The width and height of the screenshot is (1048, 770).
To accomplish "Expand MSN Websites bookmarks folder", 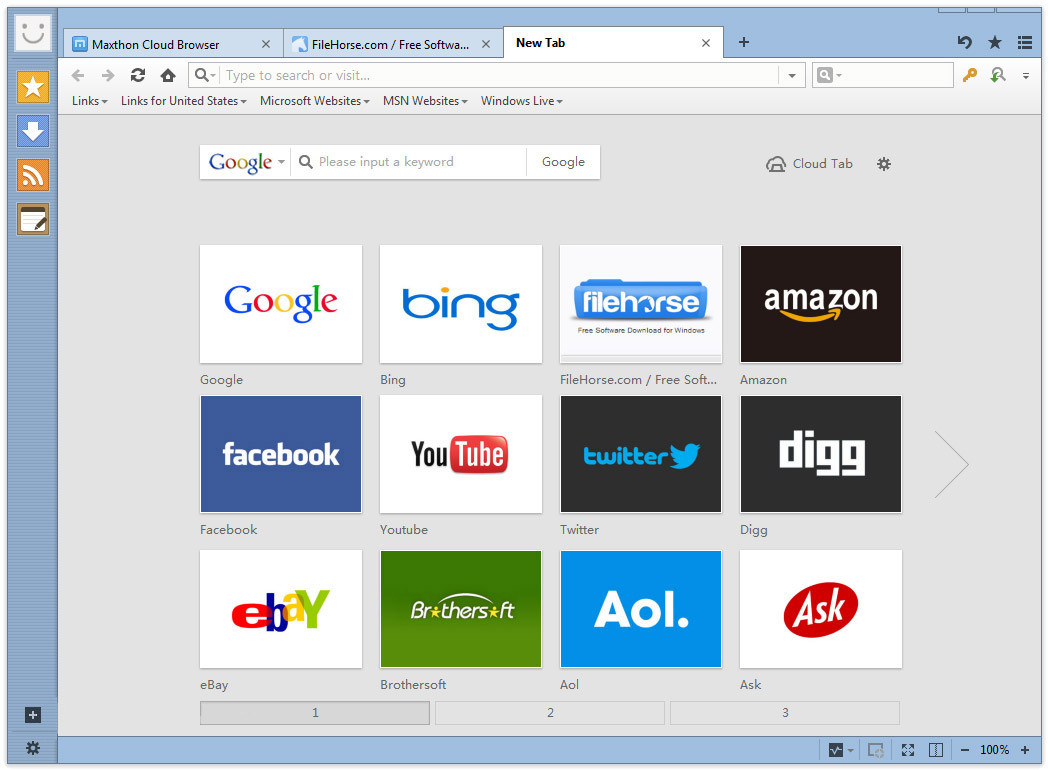I will [425, 101].
